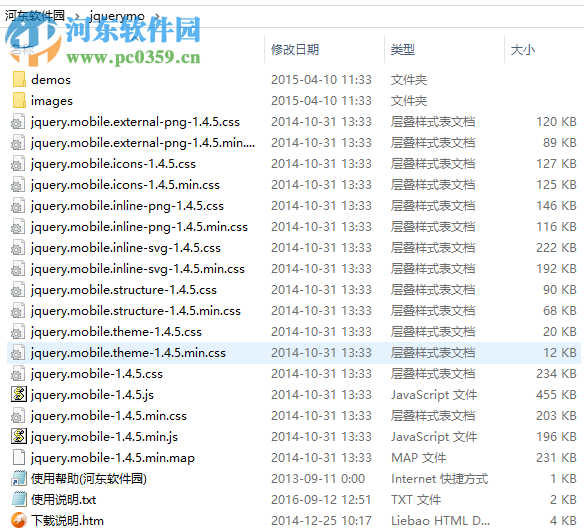This screenshot has height=531, width=584.
Task: Click file name jquery.mobile.icons-1.4.5.min.css
Action: pyautogui.click(x=126, y=185)
